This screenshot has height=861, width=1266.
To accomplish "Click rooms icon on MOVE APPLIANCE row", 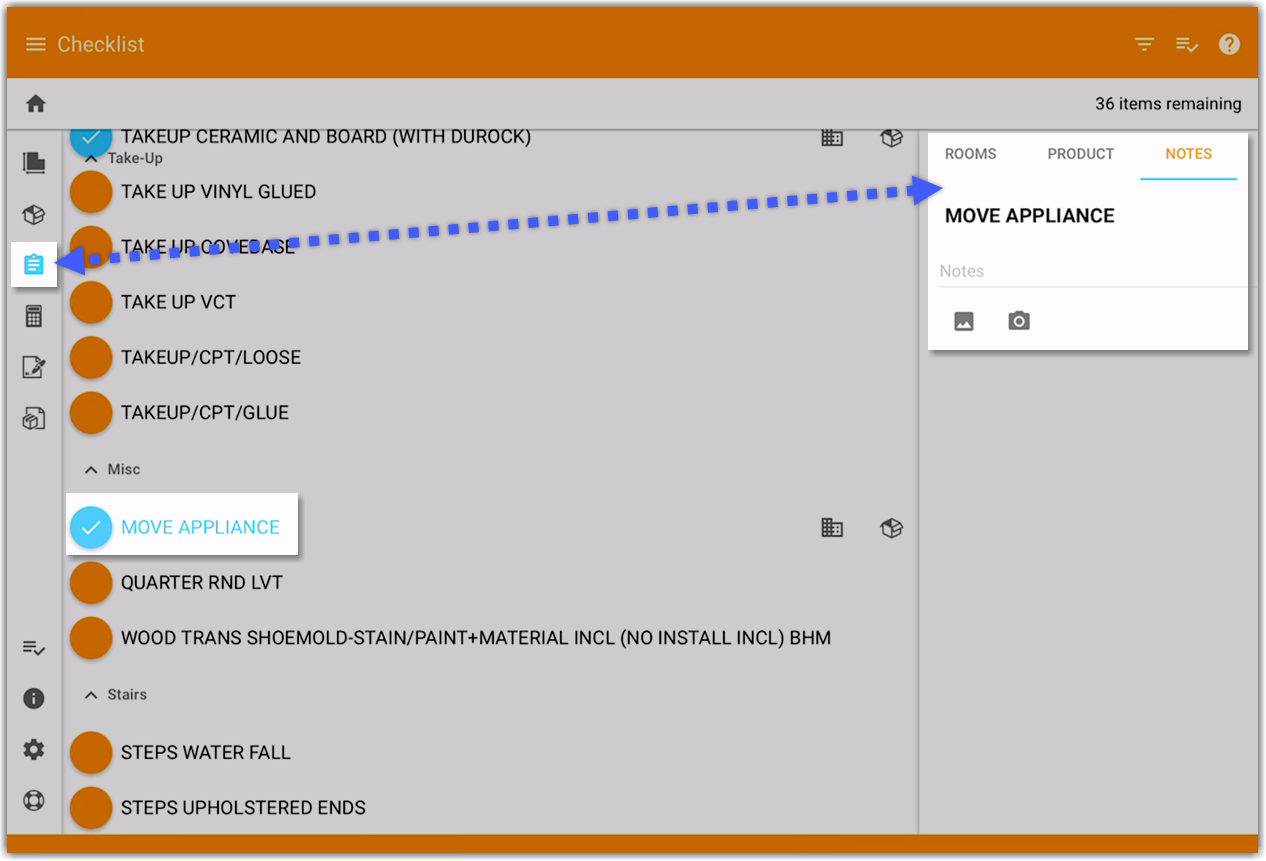I will tap(832, 527).
